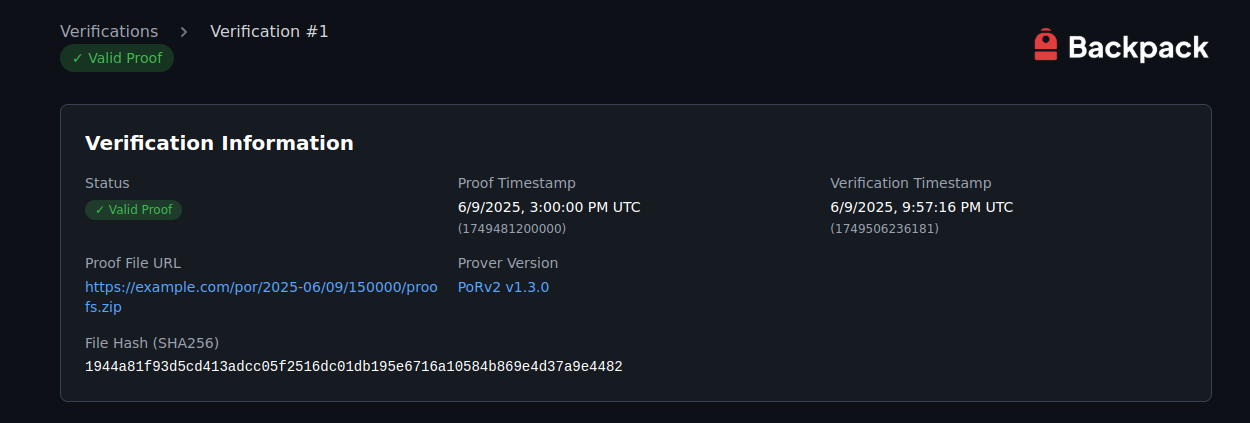
Task: Click the epoch value 1749481200000
Action: (x=512, y=229)
